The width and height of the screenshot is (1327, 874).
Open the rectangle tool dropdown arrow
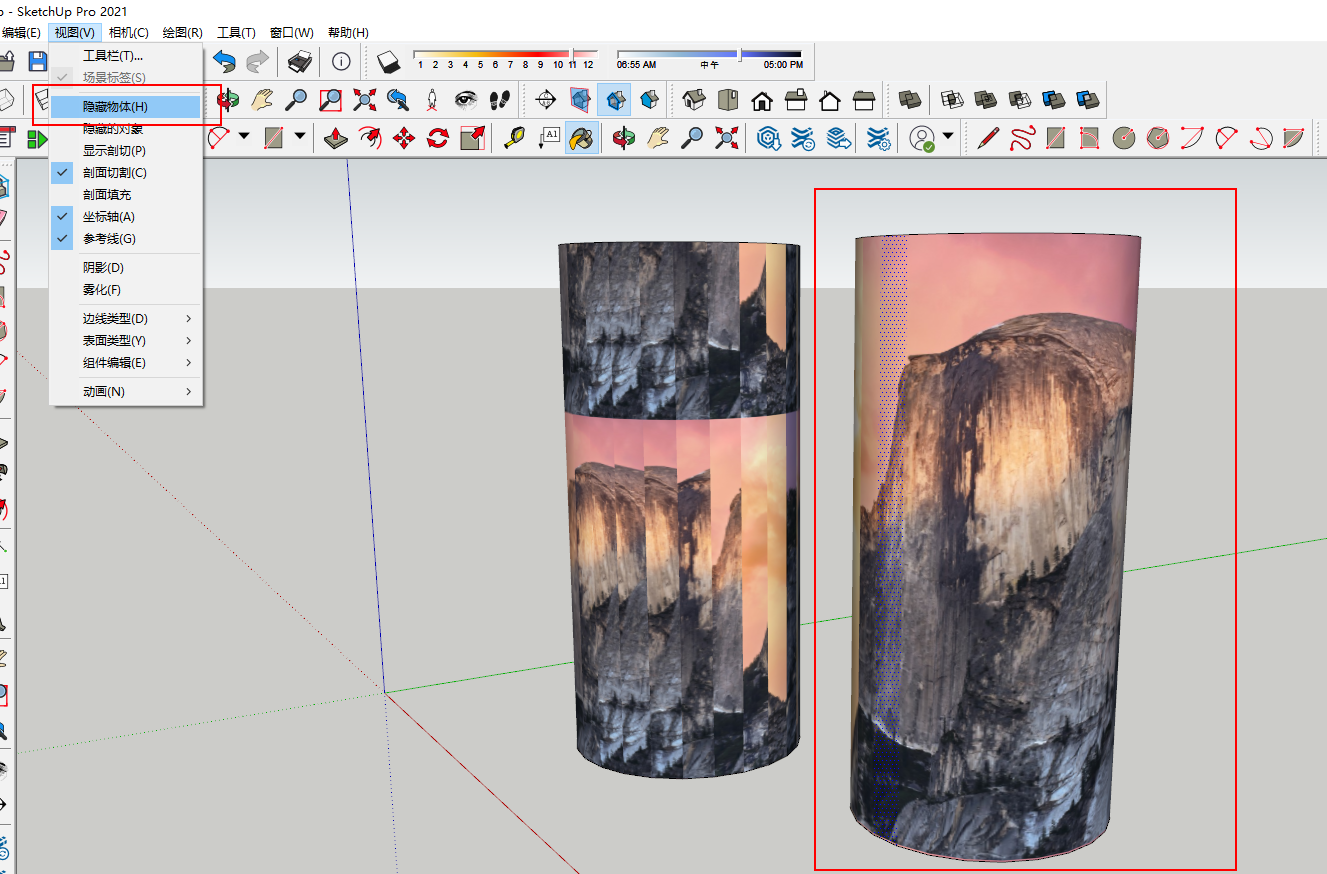299,136
